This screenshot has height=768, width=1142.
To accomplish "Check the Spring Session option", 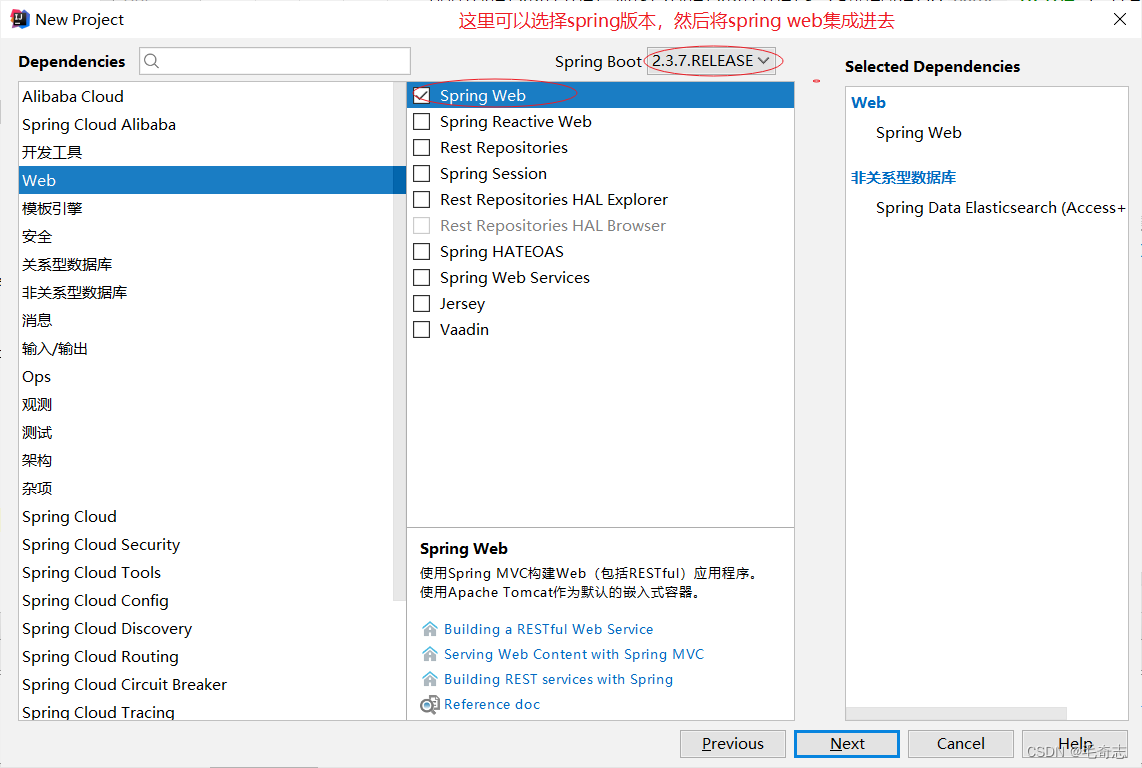I will [422, 173].
